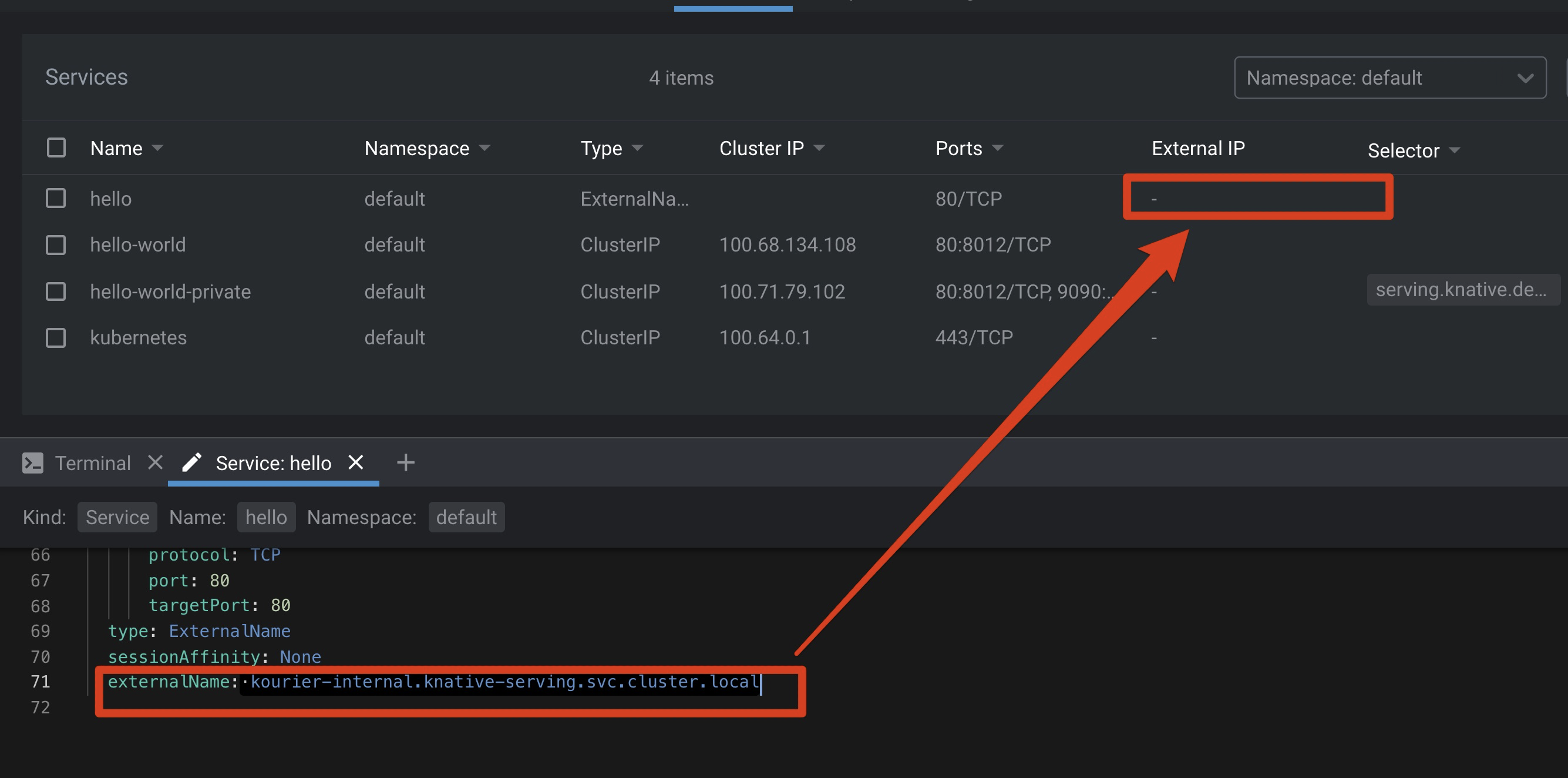This screenshot has height=778, width=1568.
Task: Click the sessionAffinity: None line
Action: 214,657
